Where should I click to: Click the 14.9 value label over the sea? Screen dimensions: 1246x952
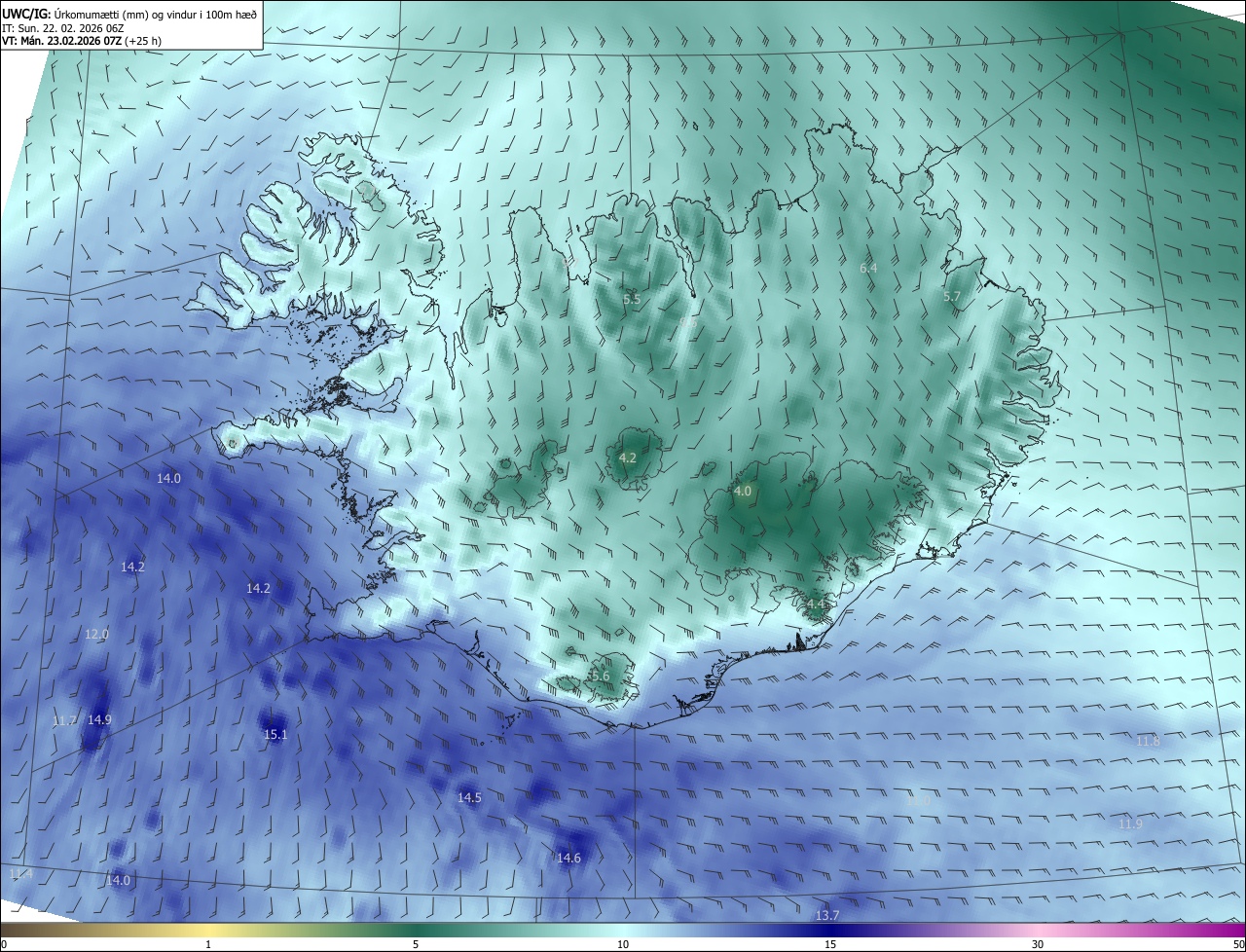pos(99,720)
